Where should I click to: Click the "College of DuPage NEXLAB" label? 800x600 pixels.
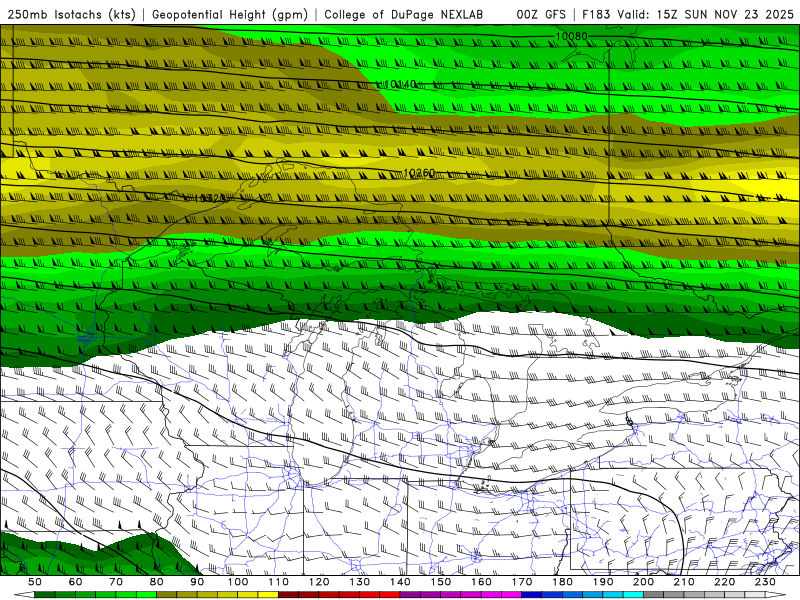404,15
